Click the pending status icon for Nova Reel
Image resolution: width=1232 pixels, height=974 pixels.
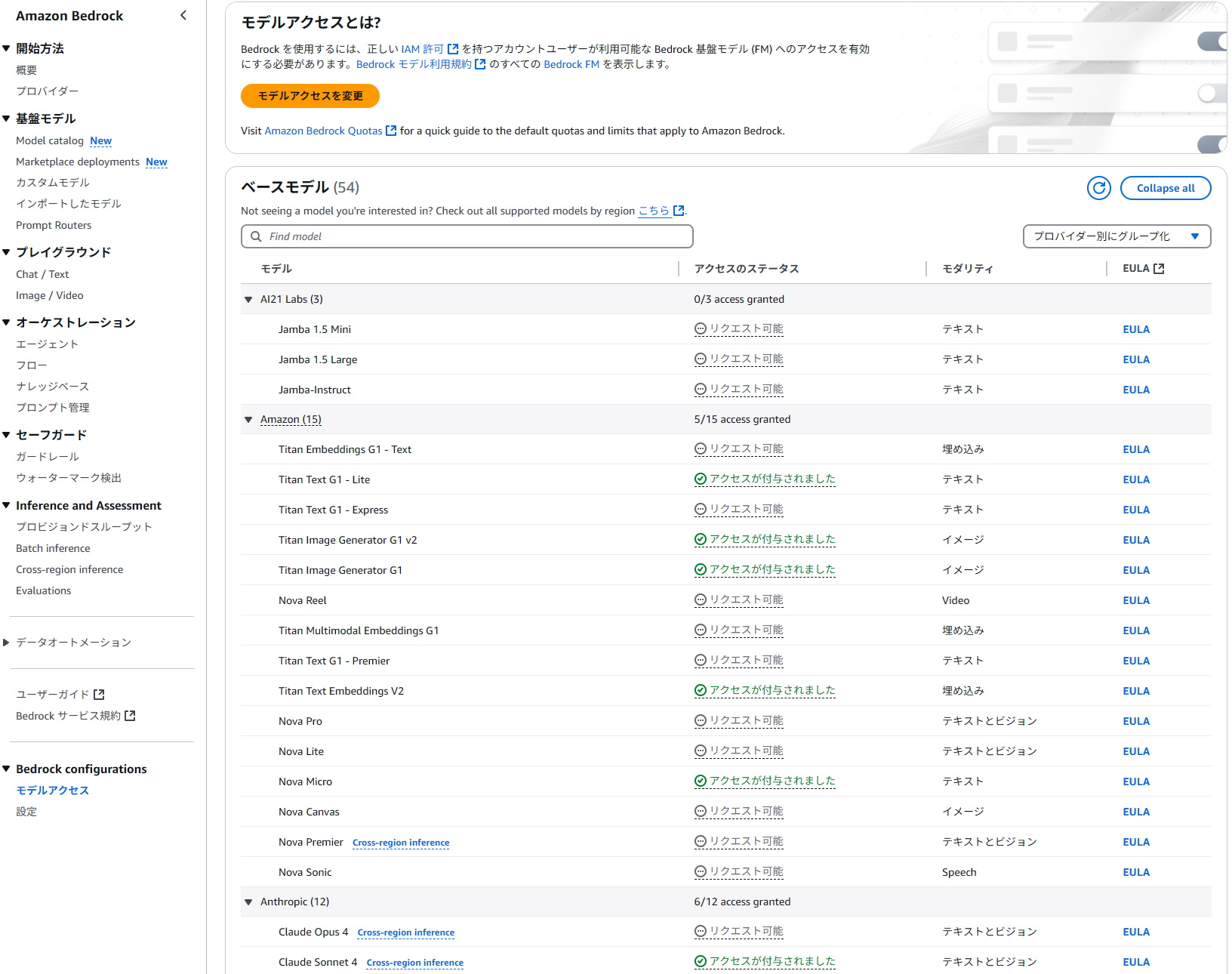[701, 600]
